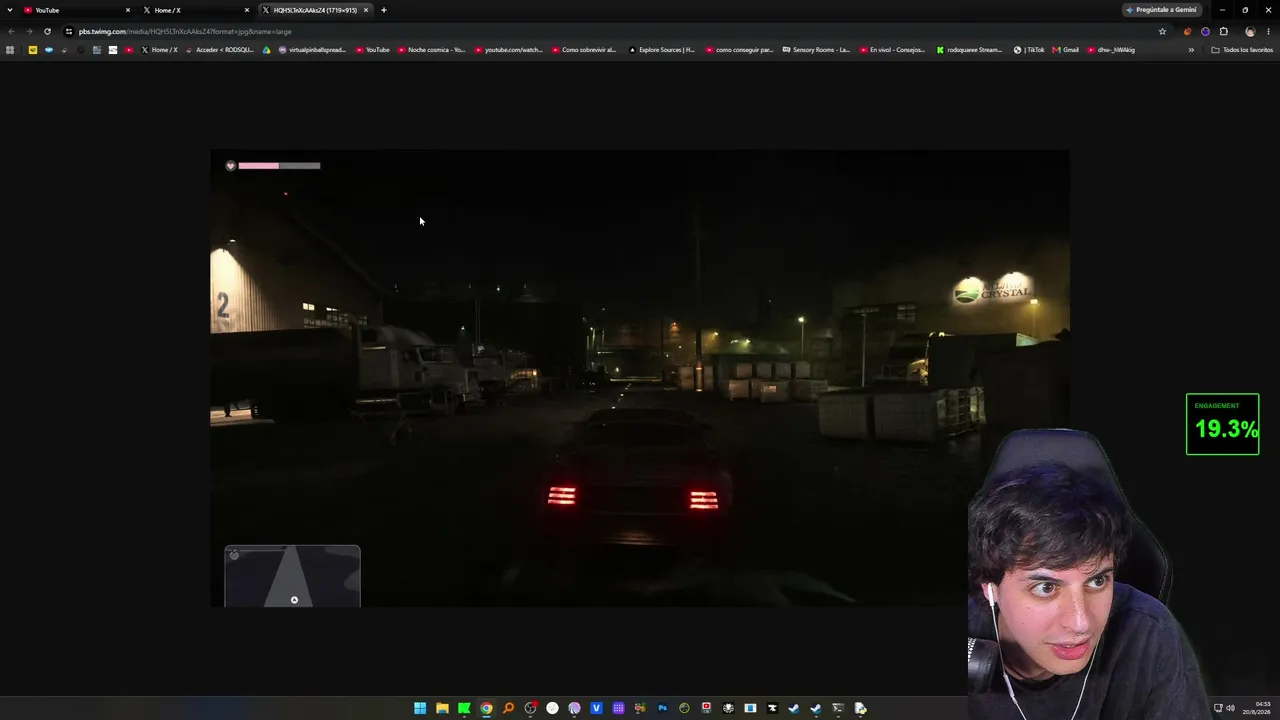Open the Explore Sources bookmark

pyautogui.click(x=662, y=50)
